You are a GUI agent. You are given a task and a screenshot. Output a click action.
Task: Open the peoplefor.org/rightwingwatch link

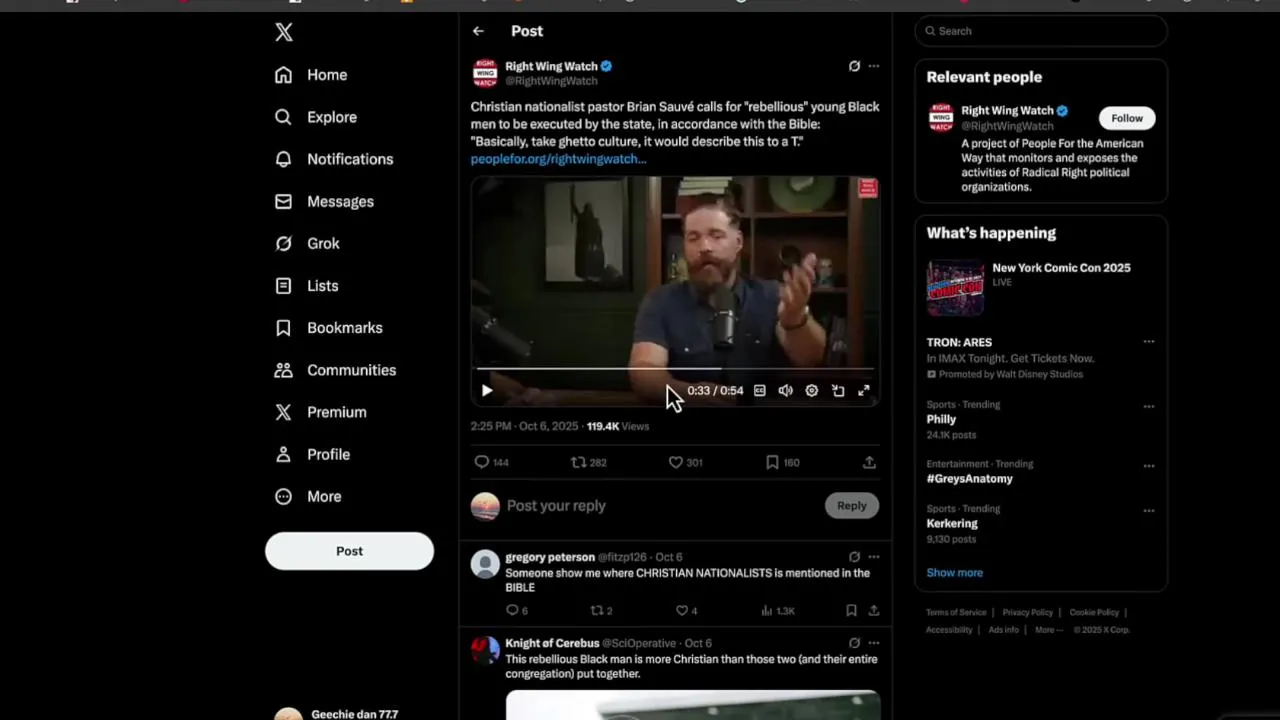coord(558,159)
